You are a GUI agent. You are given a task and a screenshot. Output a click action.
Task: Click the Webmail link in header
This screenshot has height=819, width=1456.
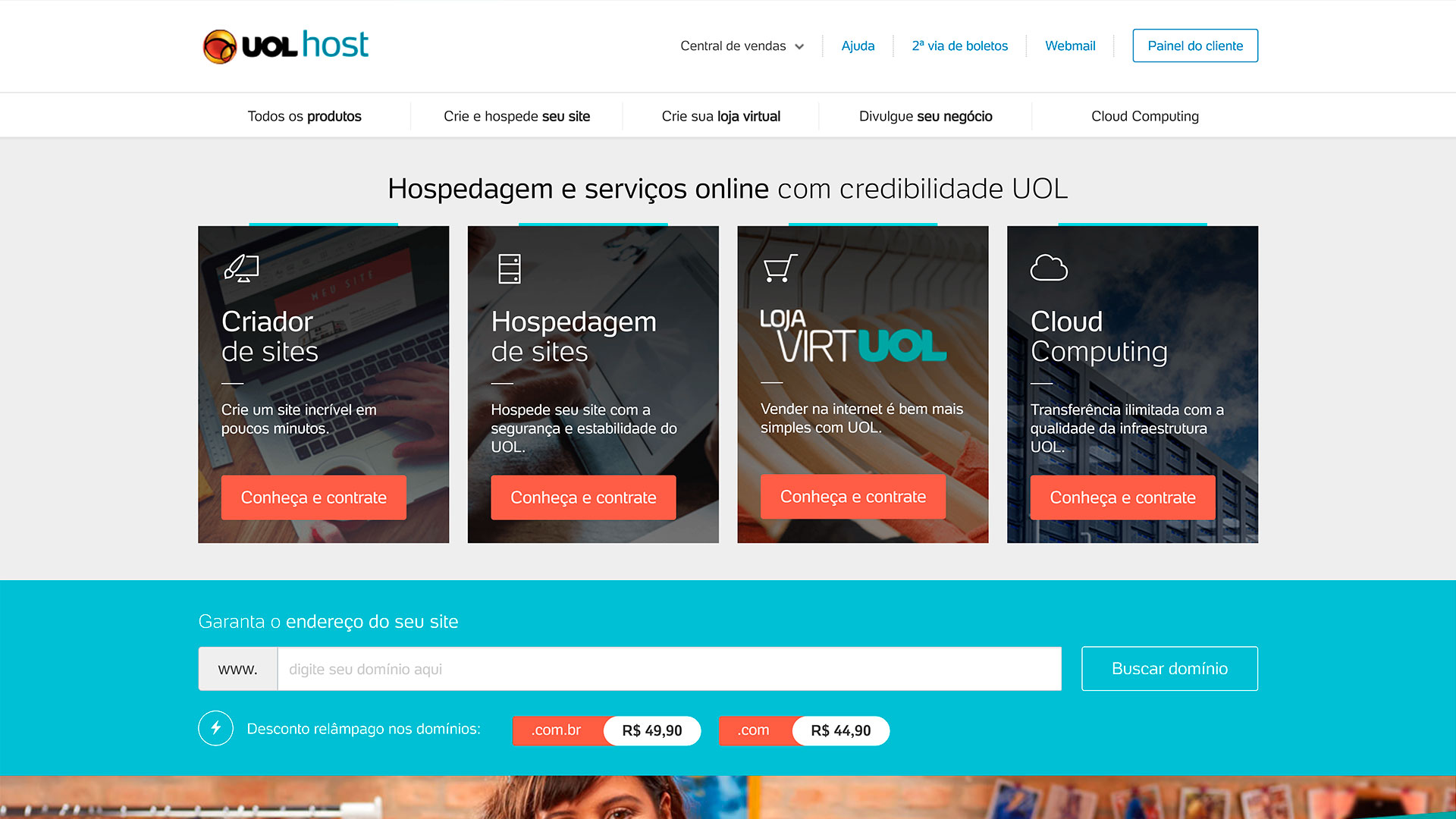(x=1069, y=45)
